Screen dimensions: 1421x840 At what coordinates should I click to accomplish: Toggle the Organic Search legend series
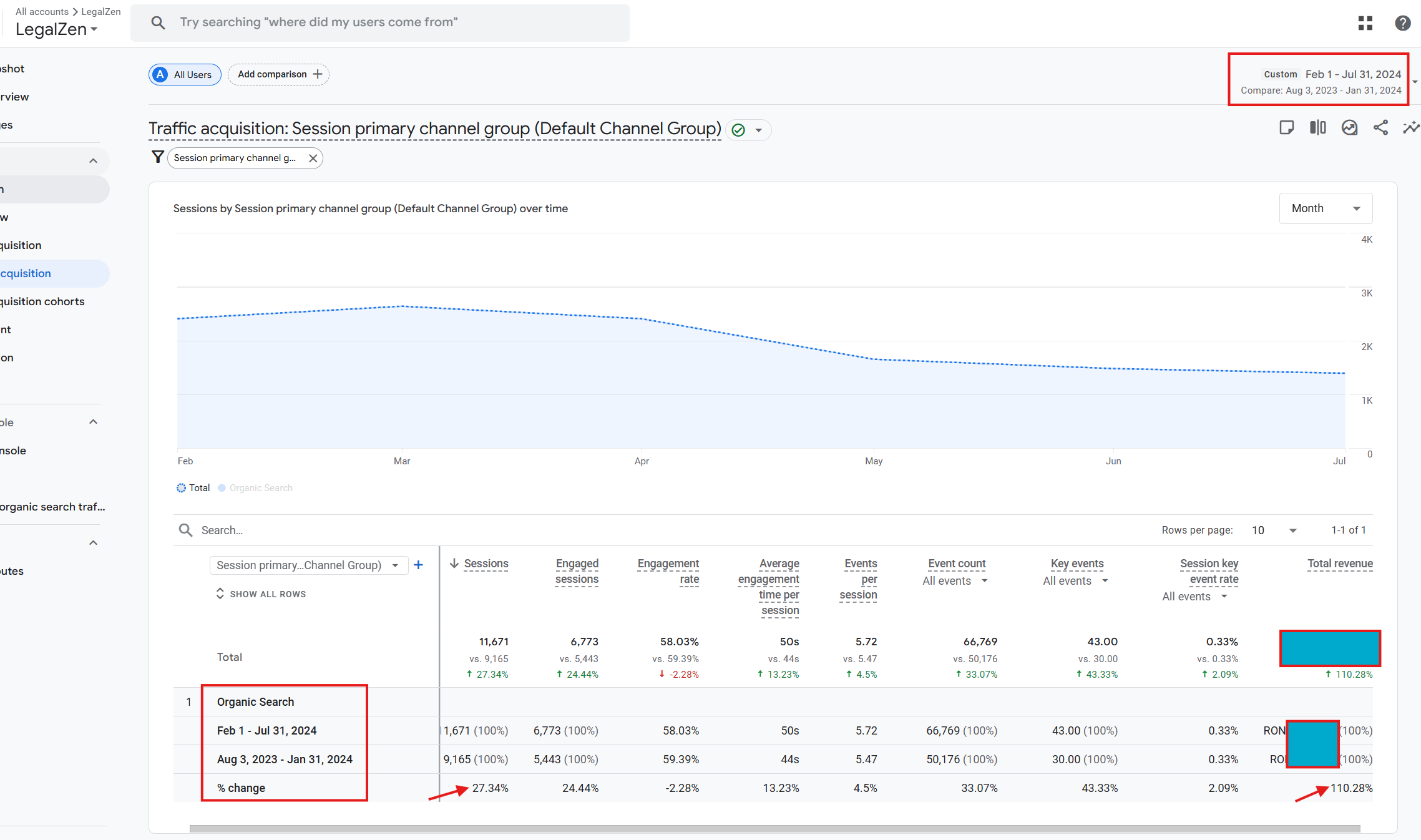pos(255,488)
